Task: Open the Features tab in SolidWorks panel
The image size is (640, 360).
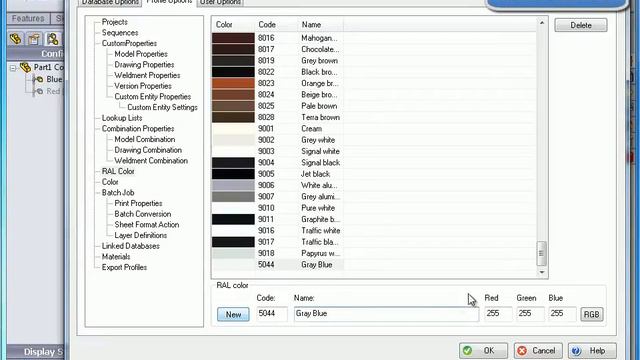Action: (28, 18)
